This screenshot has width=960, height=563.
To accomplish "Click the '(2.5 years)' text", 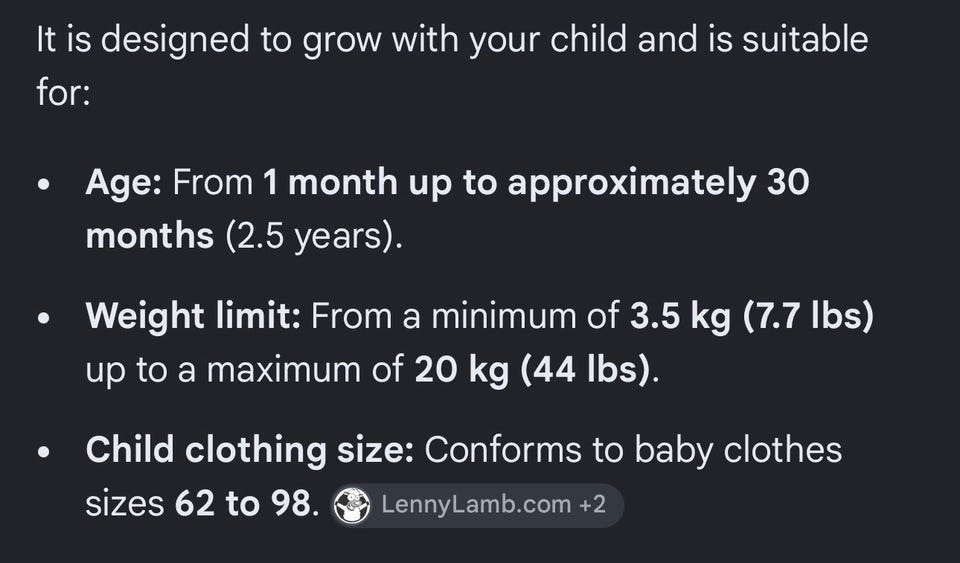I will click(311, 237).
